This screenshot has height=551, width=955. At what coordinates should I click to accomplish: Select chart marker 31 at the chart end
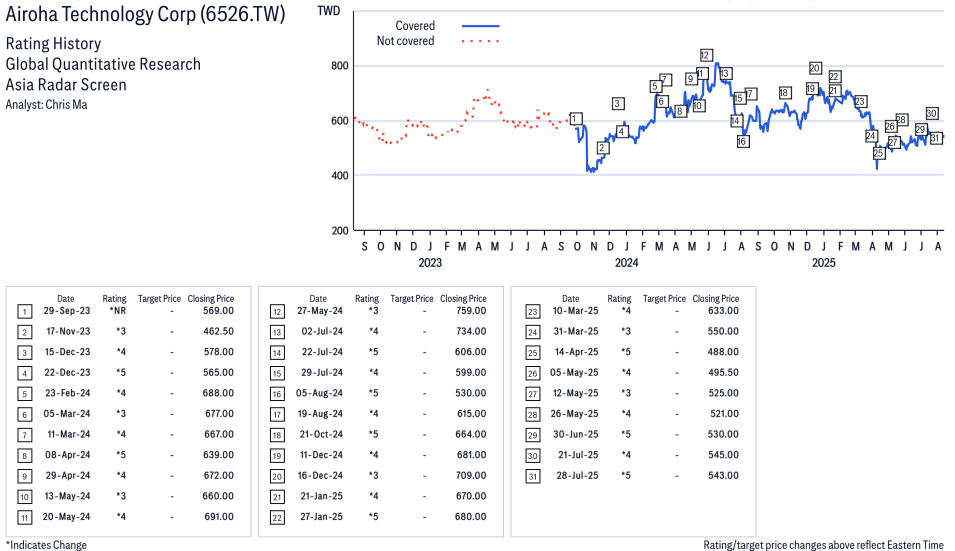[x=936, y=138]
